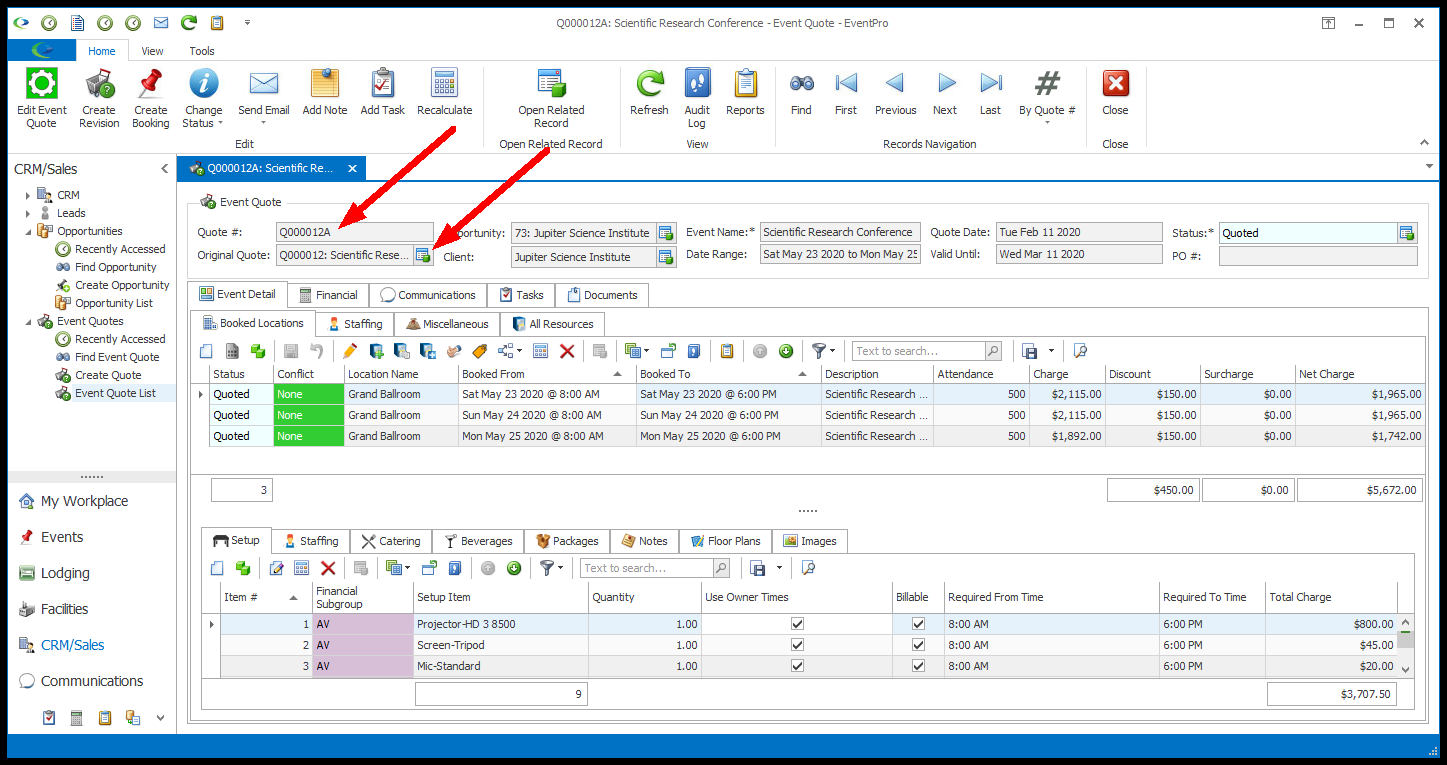Open the Related Record ribbon icon

point(551,83)
